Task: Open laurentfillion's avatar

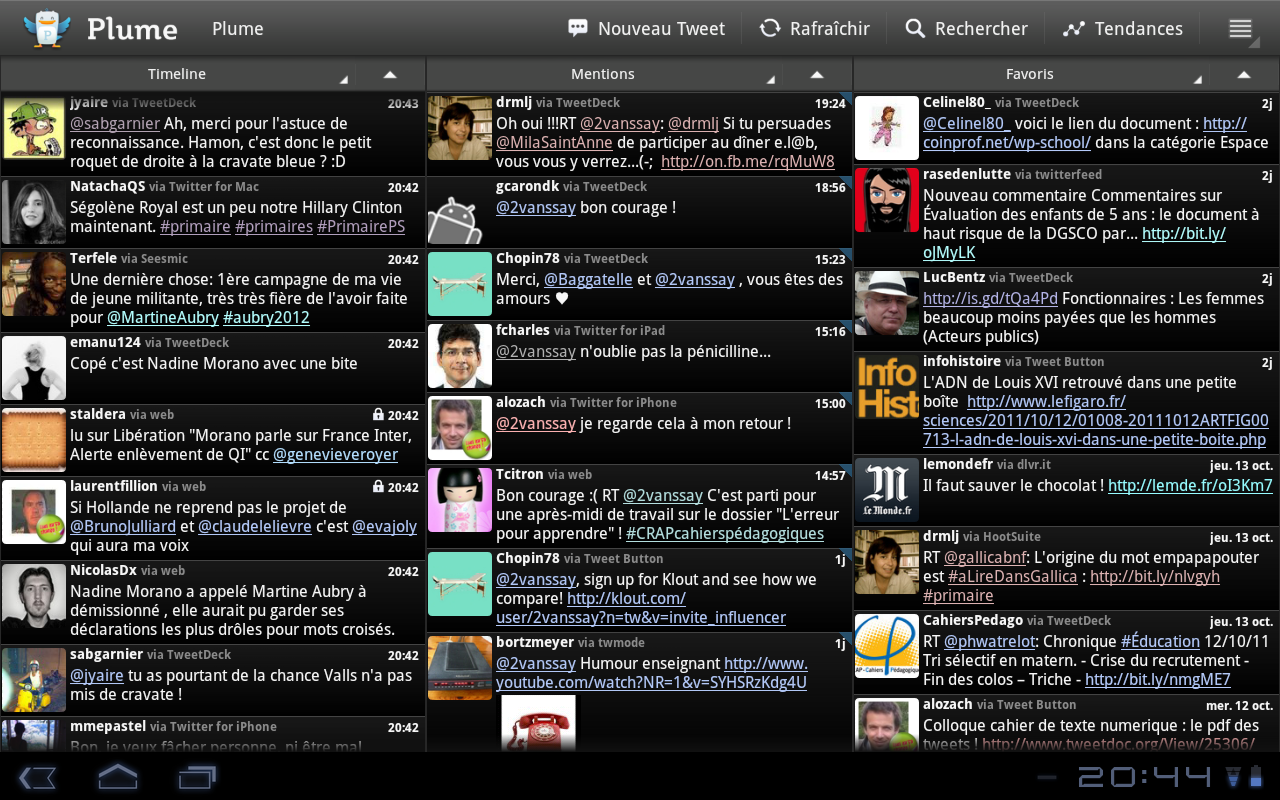Action: [34, 512]
